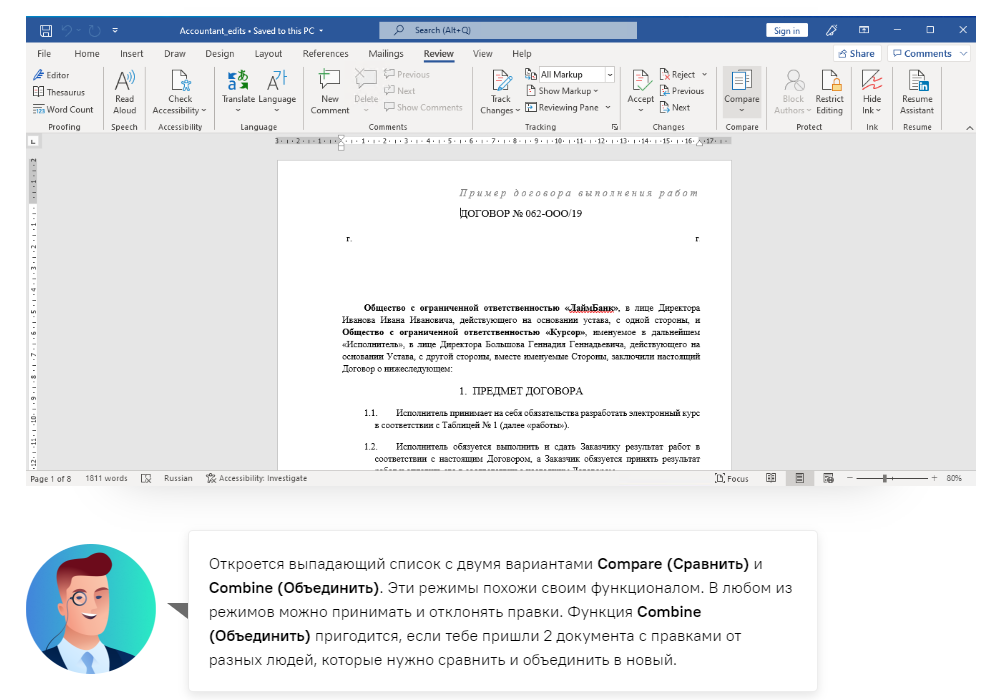Screen dimensions: 1000x700
Task: Open the References ribbon tab
Action: tap(325, 54)
